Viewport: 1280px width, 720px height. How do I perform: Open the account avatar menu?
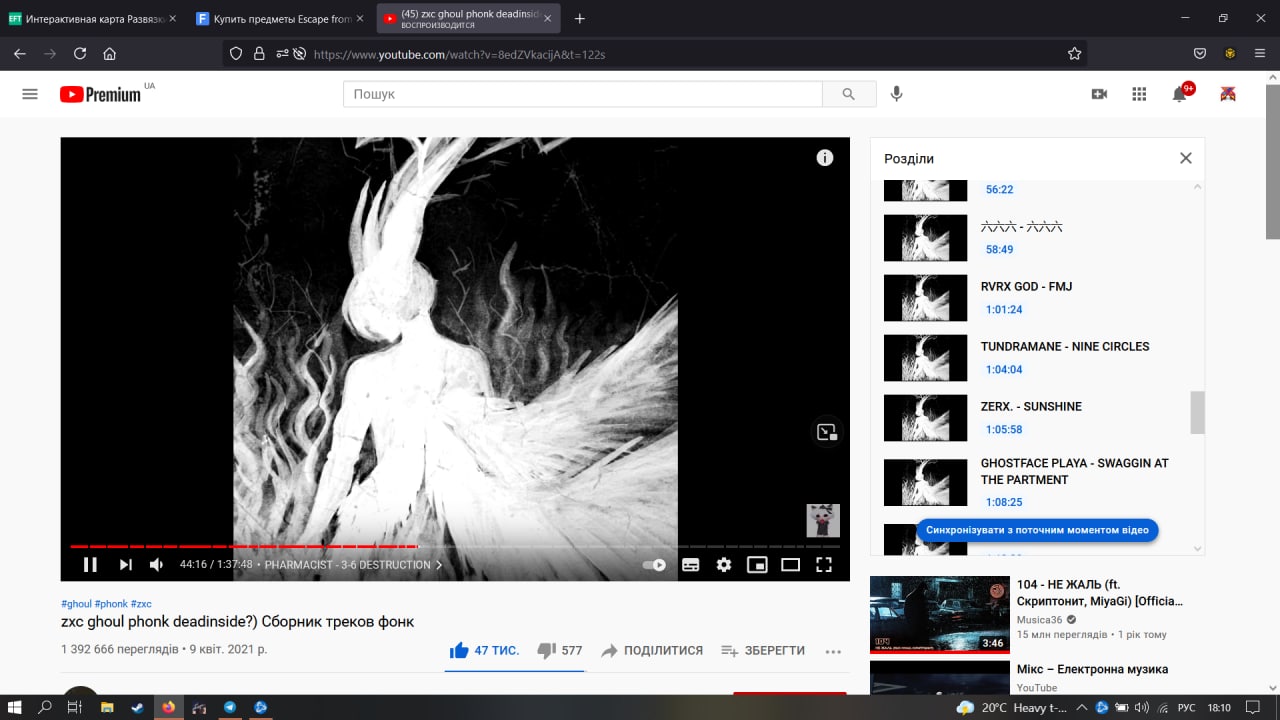tap(1228, 94)
